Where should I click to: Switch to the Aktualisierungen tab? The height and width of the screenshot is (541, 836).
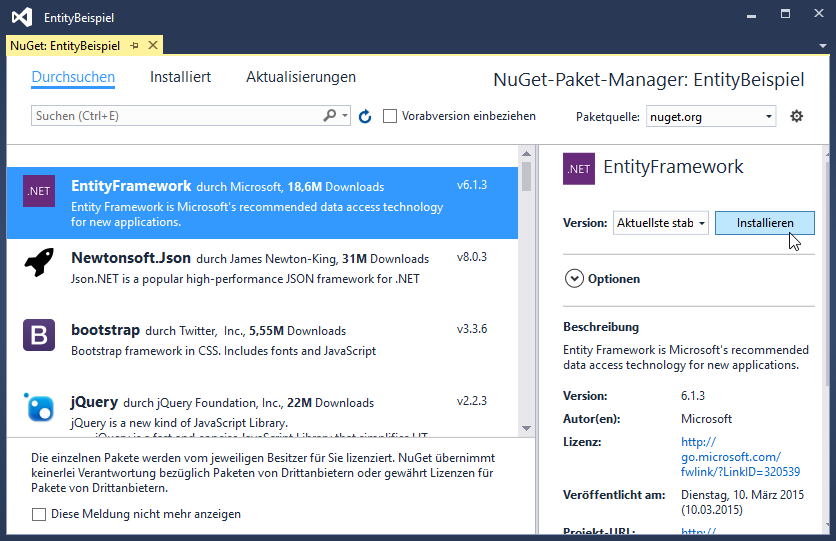301,77
